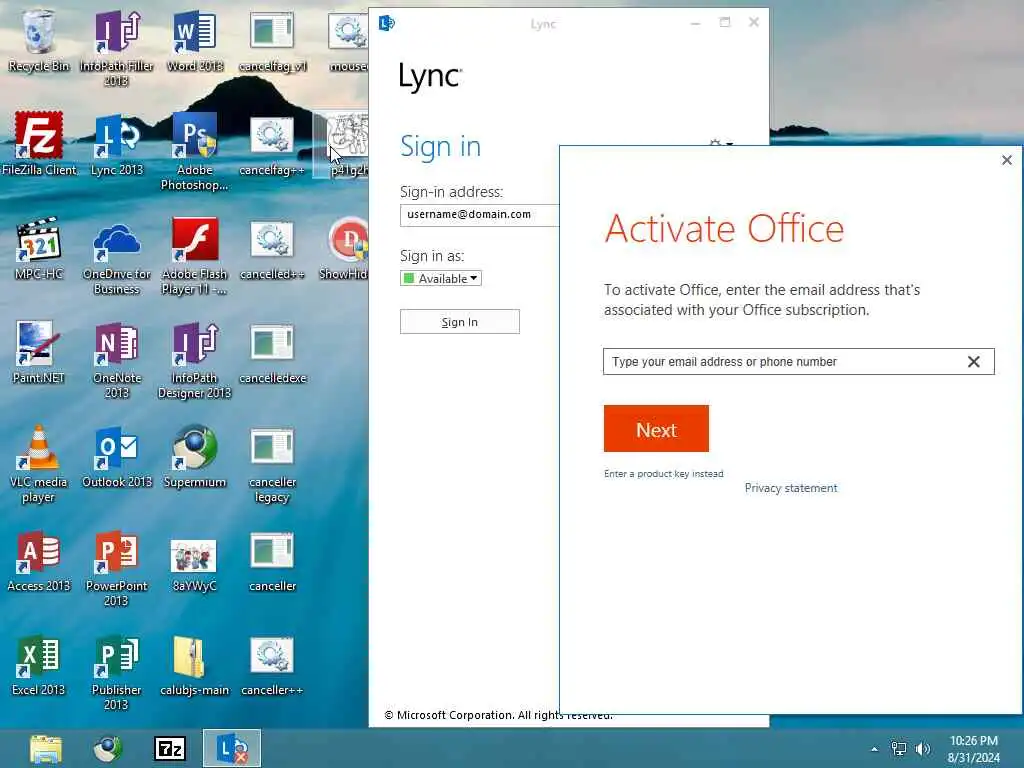The height and width of the screenshot is (768, 1024).
Task: Open Outlook 2013 desktop shortcut
Action: coord(116,456)
